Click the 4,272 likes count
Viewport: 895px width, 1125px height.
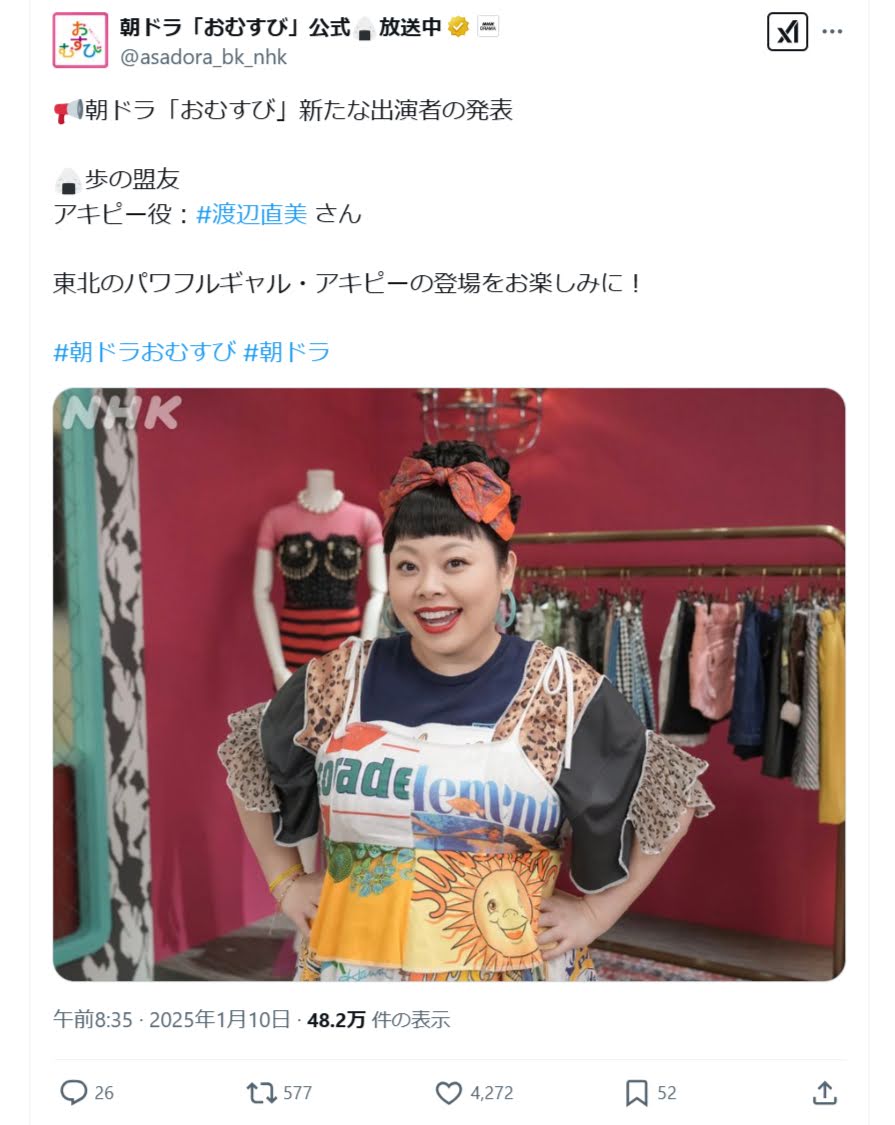click(x=492, y=1093)
